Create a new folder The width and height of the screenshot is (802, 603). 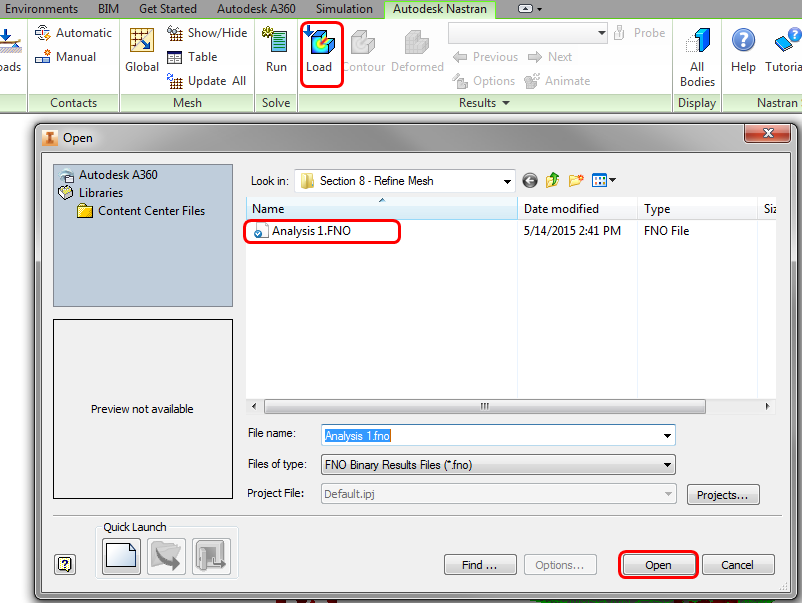coord(576,180)
